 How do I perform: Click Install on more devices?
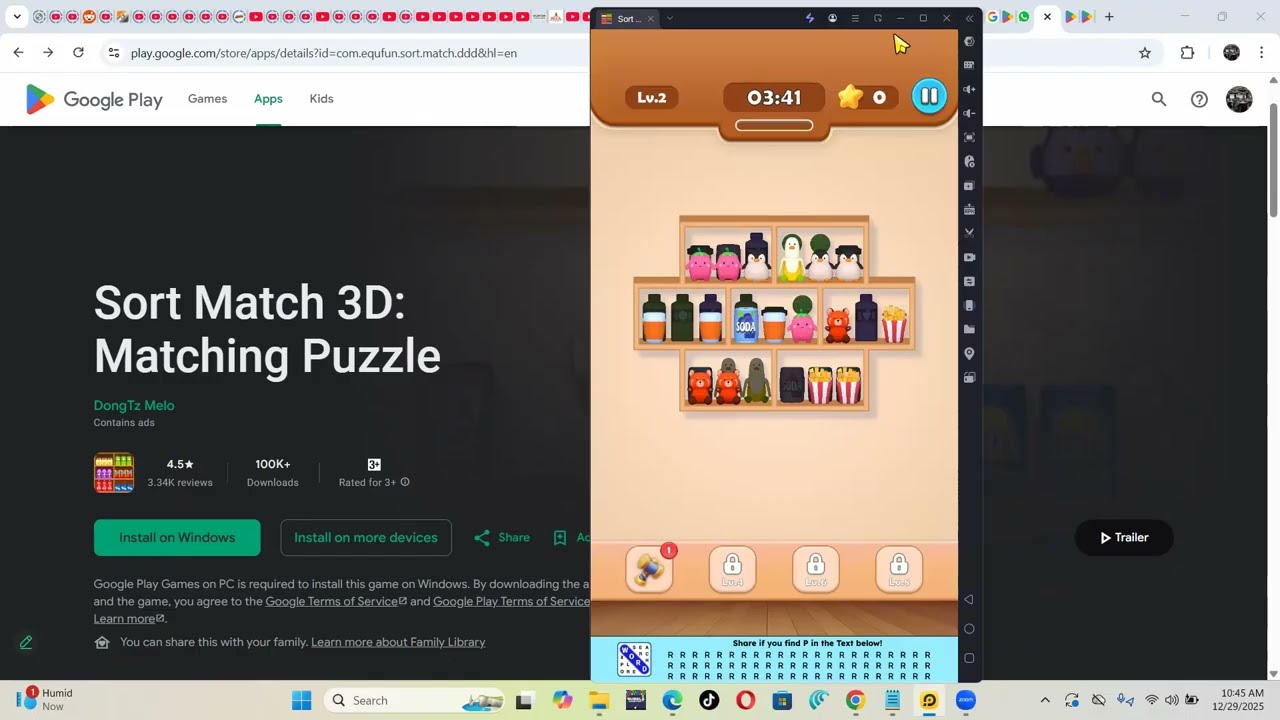click(x=366, y=537)
